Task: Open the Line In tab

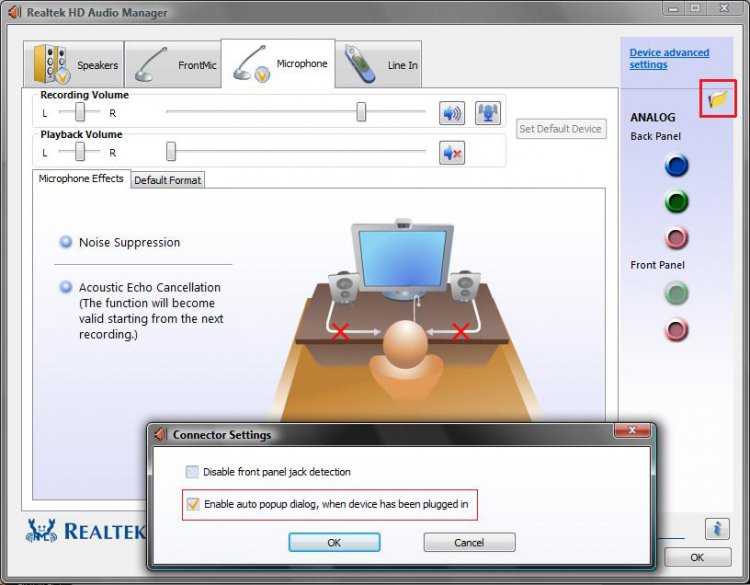Action: pyautogui.click(x=378, y=65)
